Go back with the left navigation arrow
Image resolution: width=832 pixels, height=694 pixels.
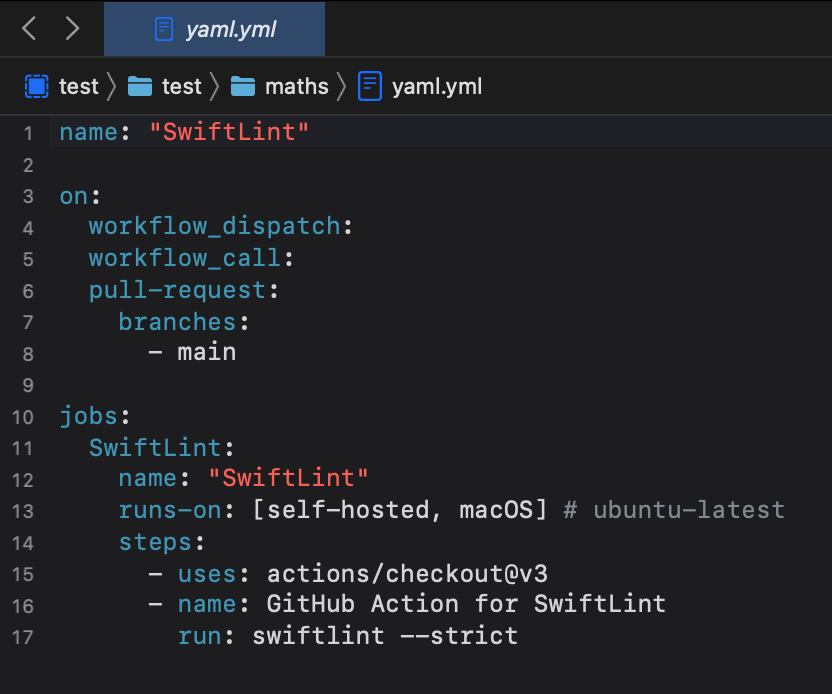29,28
